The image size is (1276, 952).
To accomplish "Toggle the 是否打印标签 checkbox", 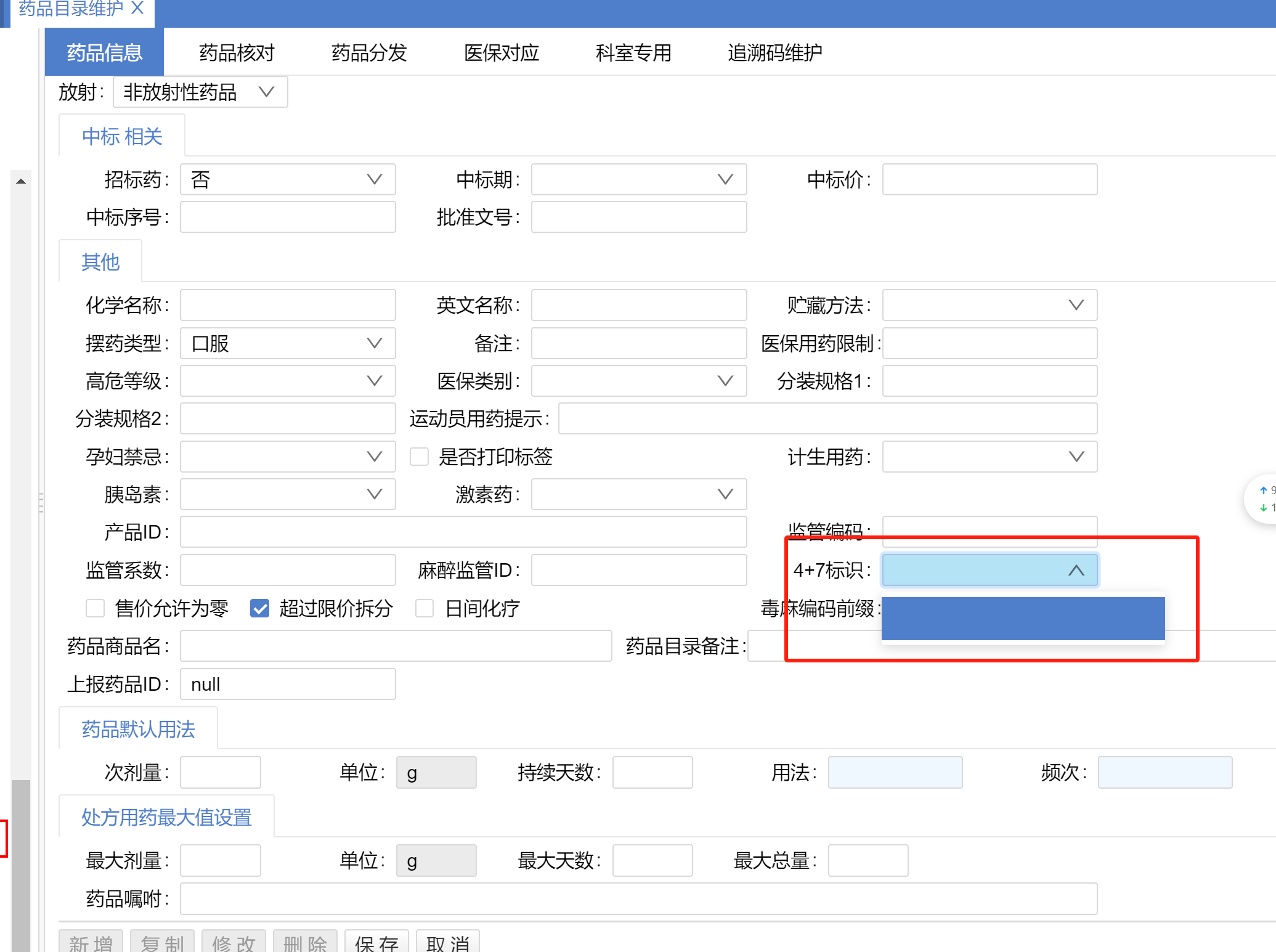I will pos(420,457).
